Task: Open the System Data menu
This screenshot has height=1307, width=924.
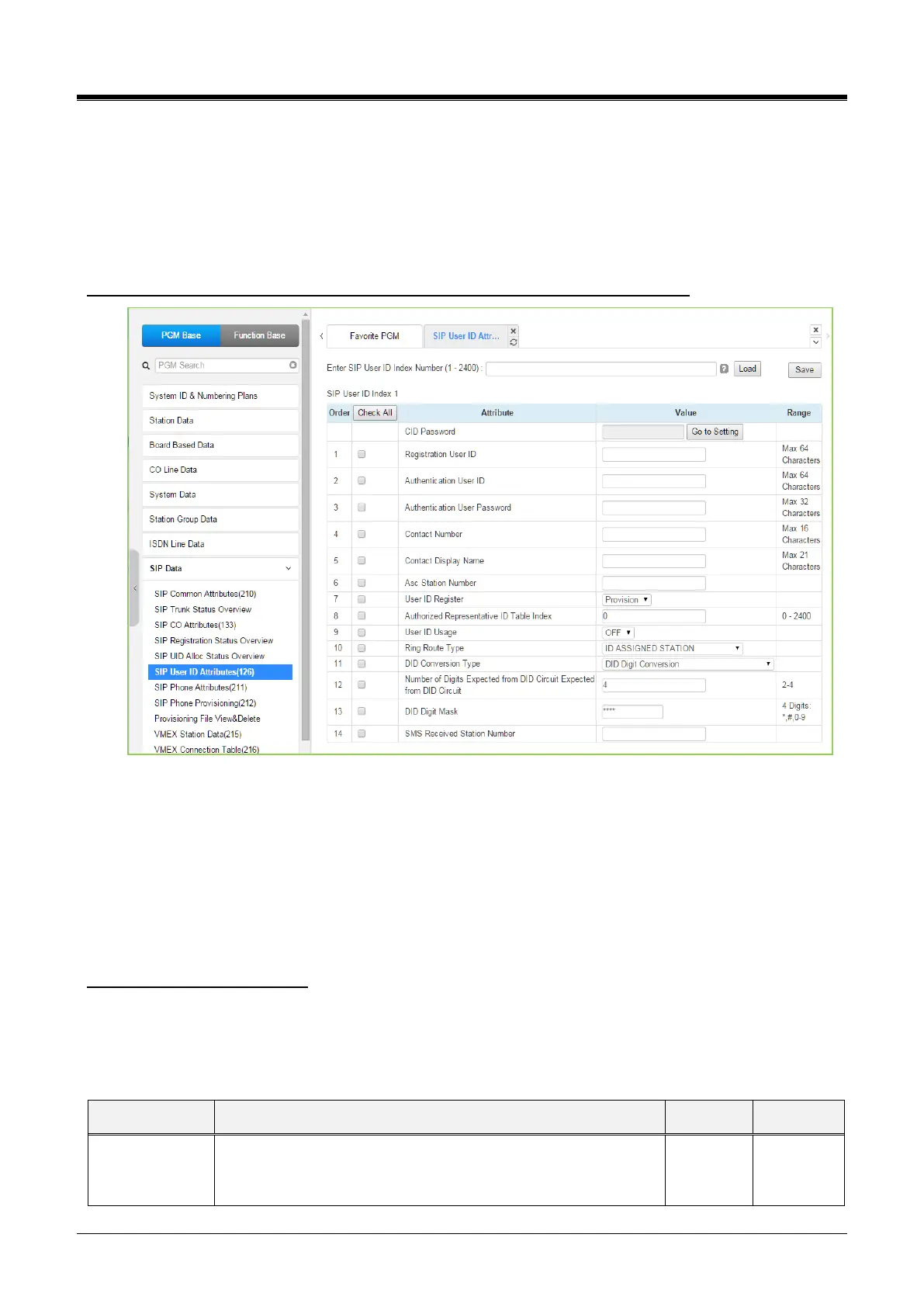Action: coord(220,495)
